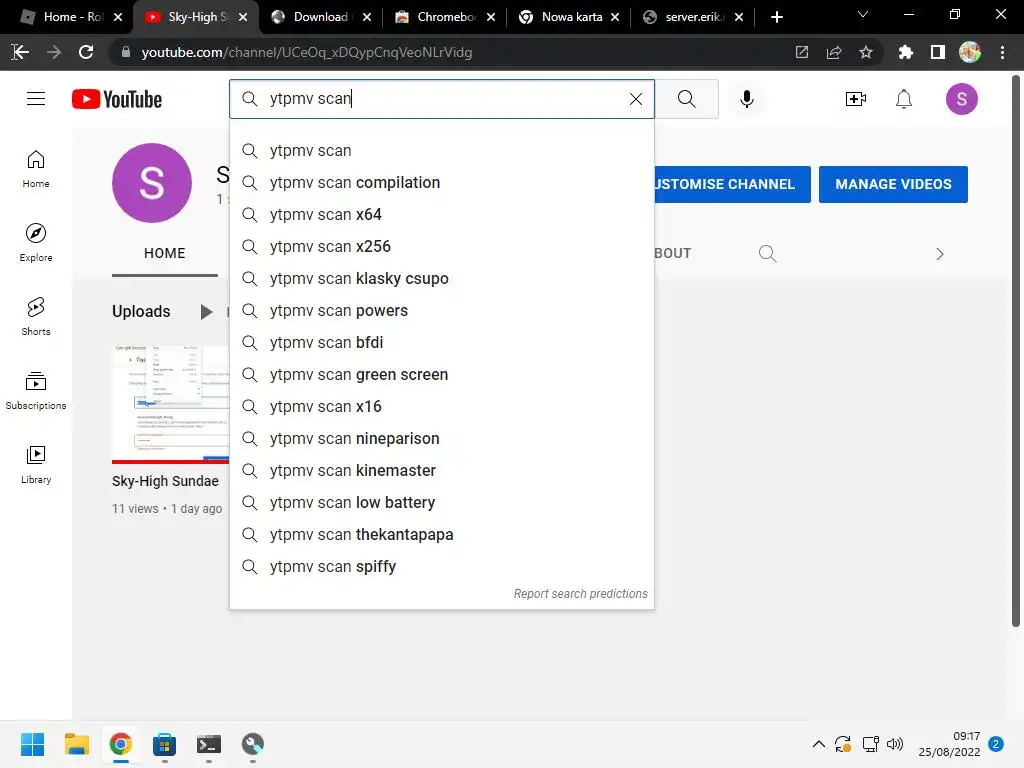Open the Chrome three-dot menu

pos(1002,52)
